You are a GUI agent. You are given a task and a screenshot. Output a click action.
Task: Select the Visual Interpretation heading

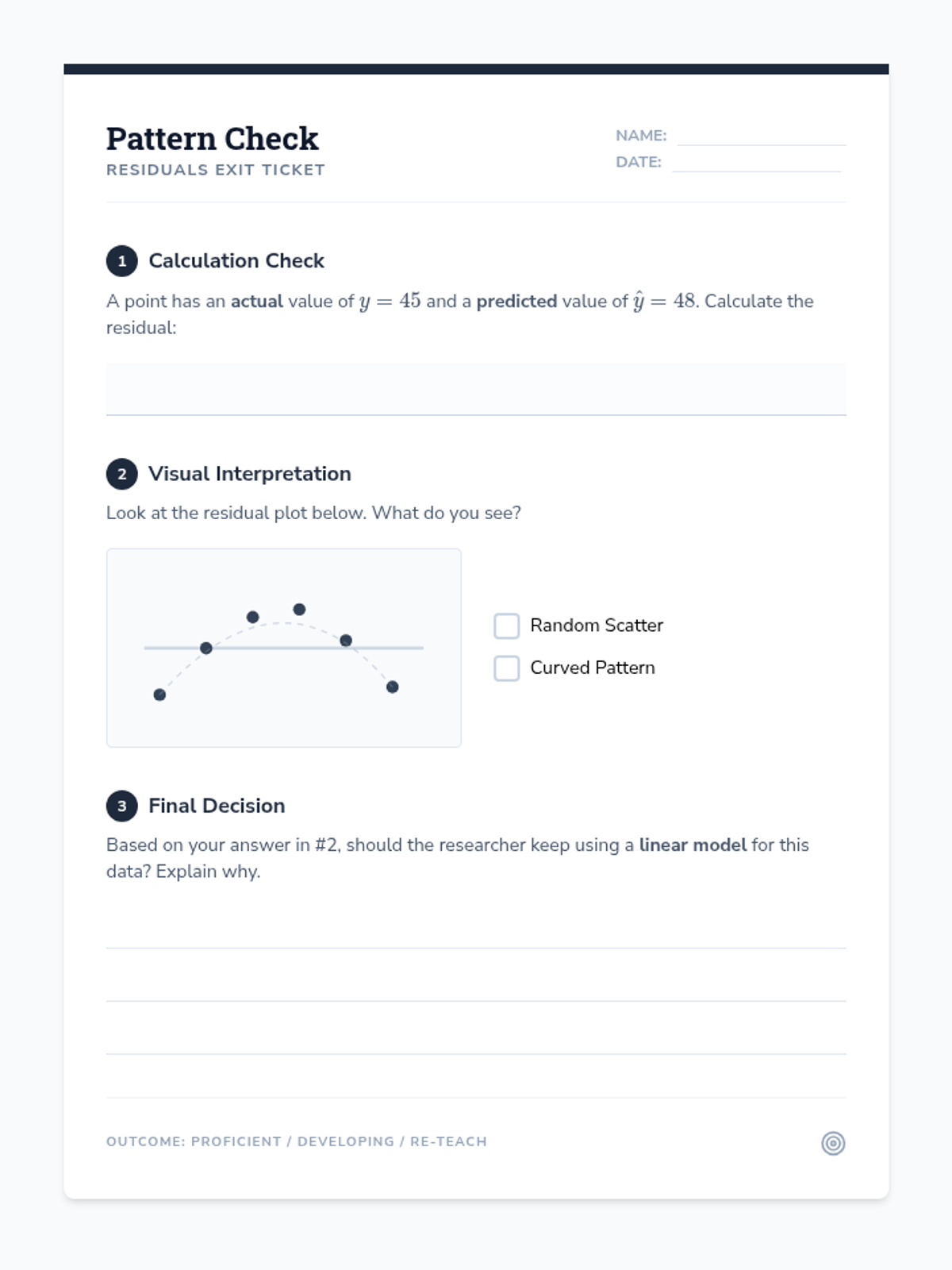tap(249, 474)
